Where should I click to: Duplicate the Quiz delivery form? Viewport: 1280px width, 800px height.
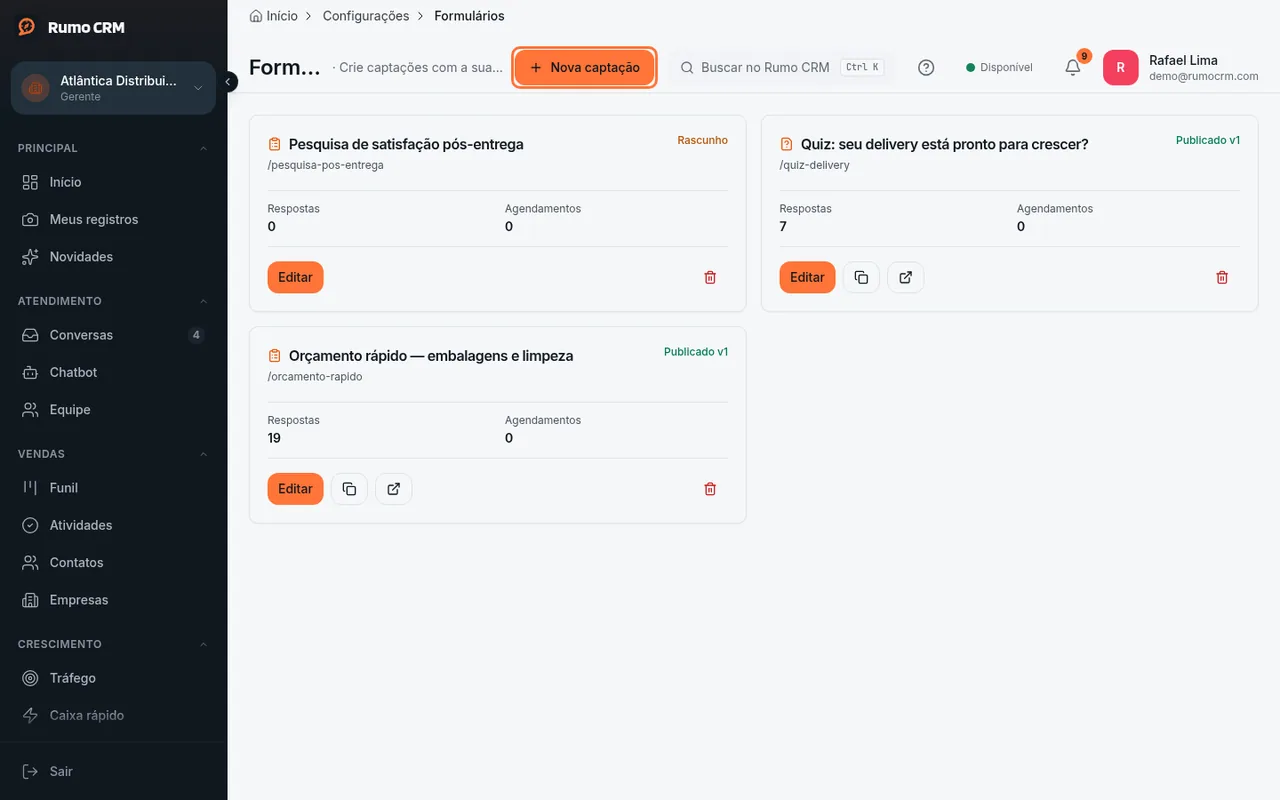tap(861, 277)
